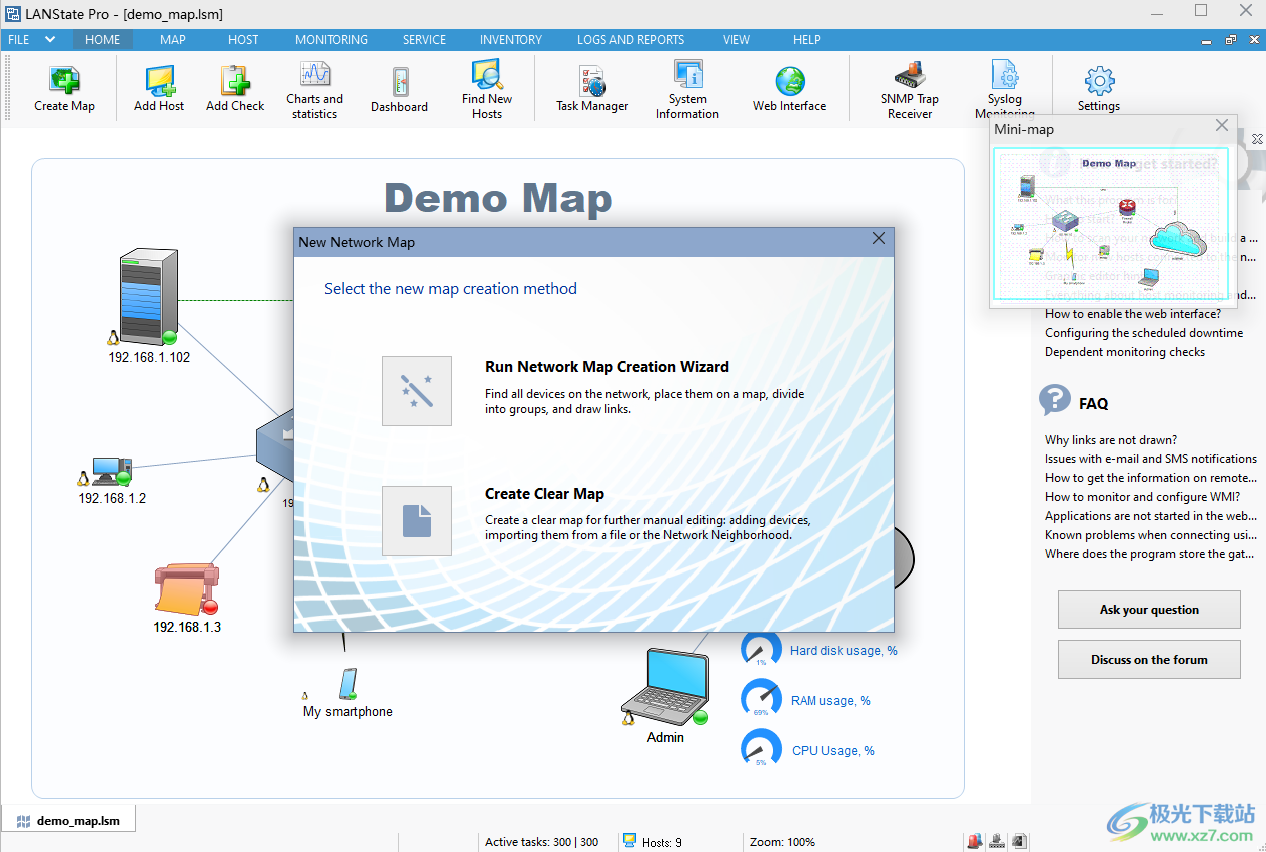Choose the Network Map Creation Wizard button
Screen dimensions: 1266x852
(x=417, y=391)
